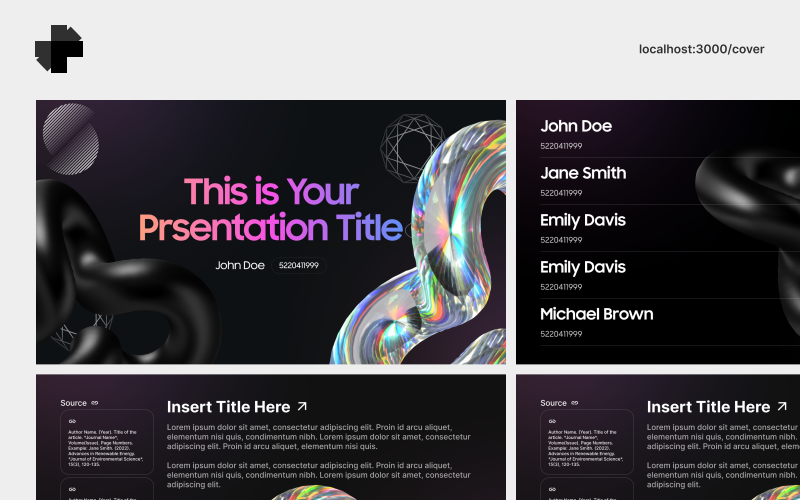800x500 pixels.
Task: Open first citation card in bottom-left slide
Action: pos(107,442)
